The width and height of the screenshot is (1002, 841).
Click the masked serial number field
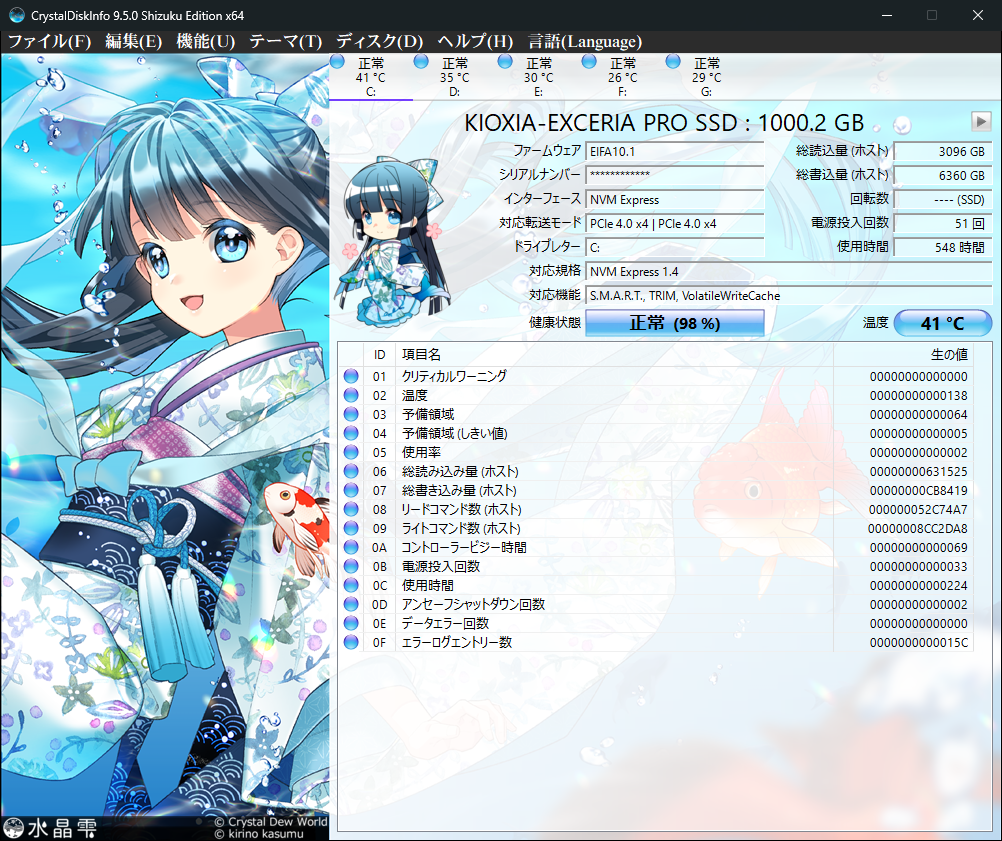pos(675,175)
